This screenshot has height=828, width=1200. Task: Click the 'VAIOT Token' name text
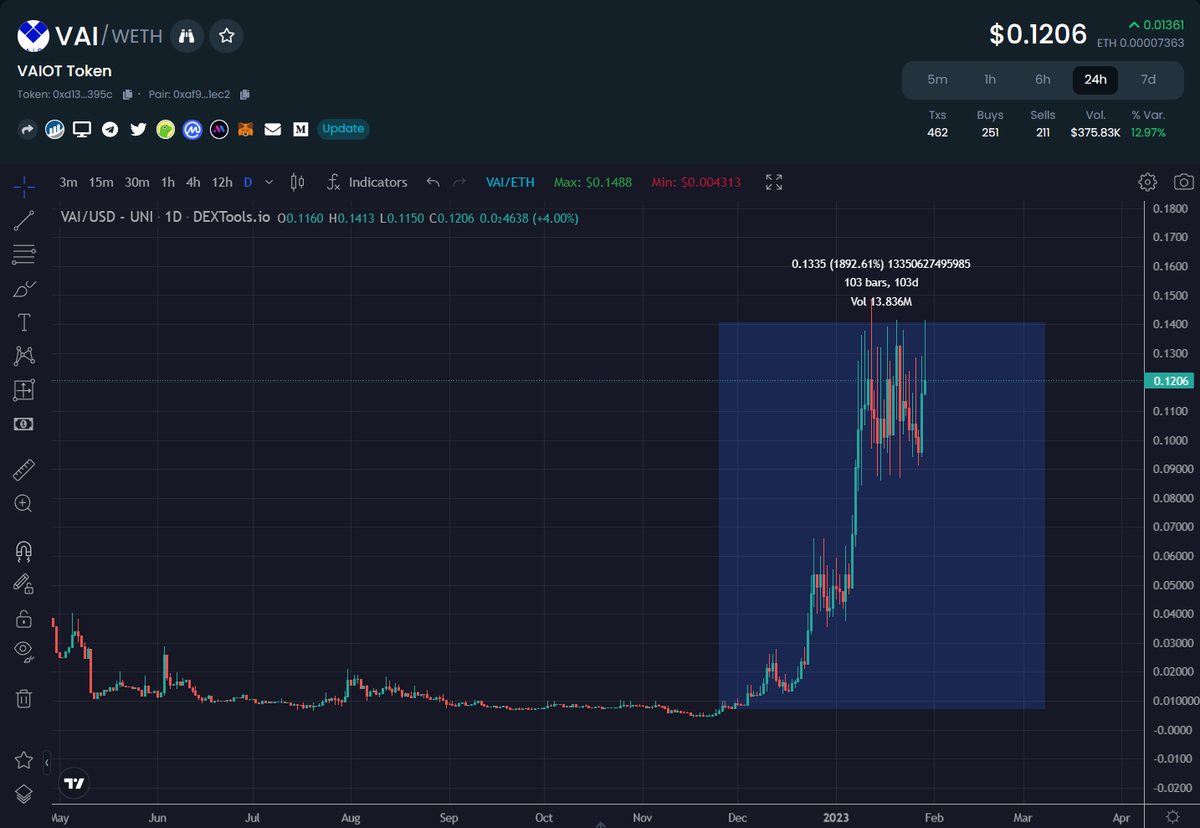[x=64, y=71]
